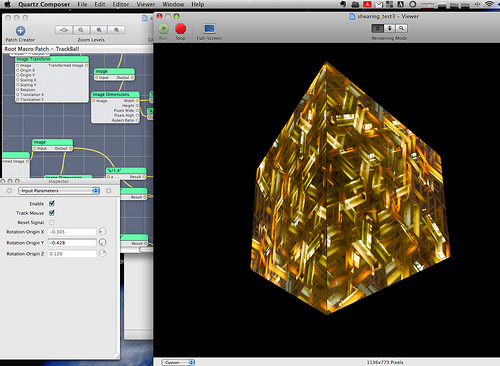Viewport: 500px width, 366px height.
Task: Open the Apple menu
Action: pyautogui.click(x=8, y=4)
